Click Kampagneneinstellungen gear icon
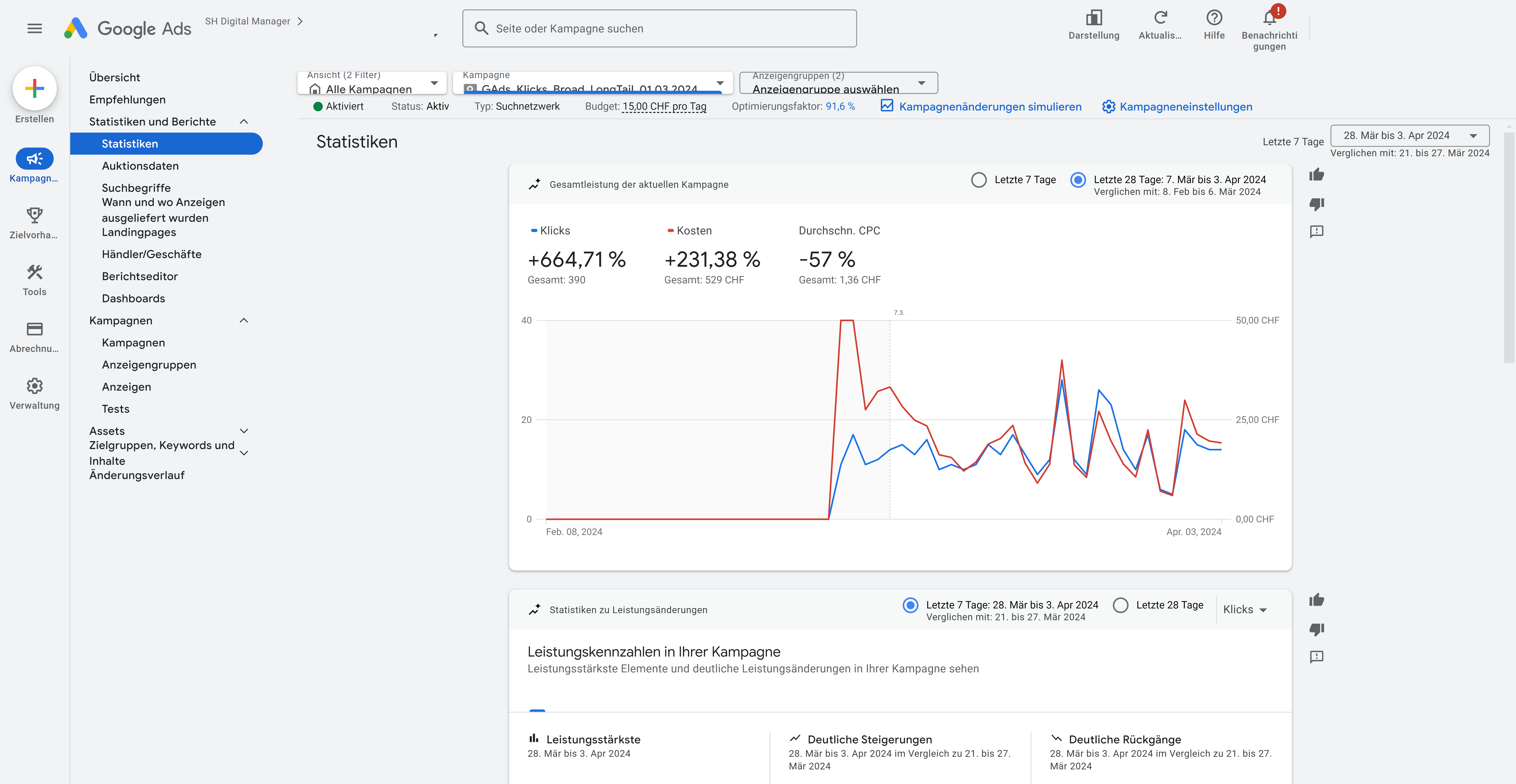The image size is (1516, 784). tap(1109, 107)
